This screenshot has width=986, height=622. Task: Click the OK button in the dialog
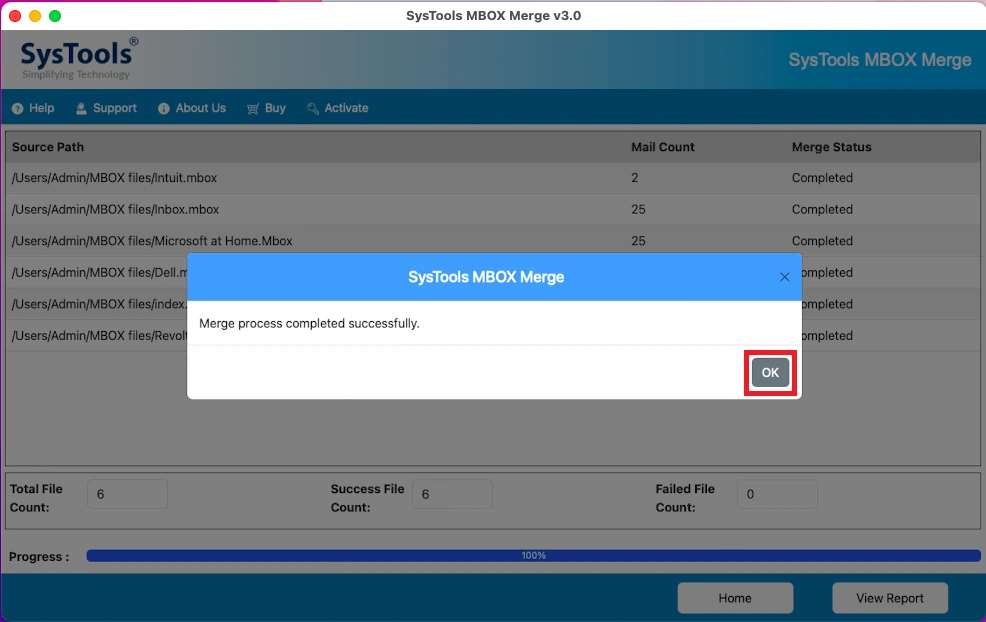[770, 373]
